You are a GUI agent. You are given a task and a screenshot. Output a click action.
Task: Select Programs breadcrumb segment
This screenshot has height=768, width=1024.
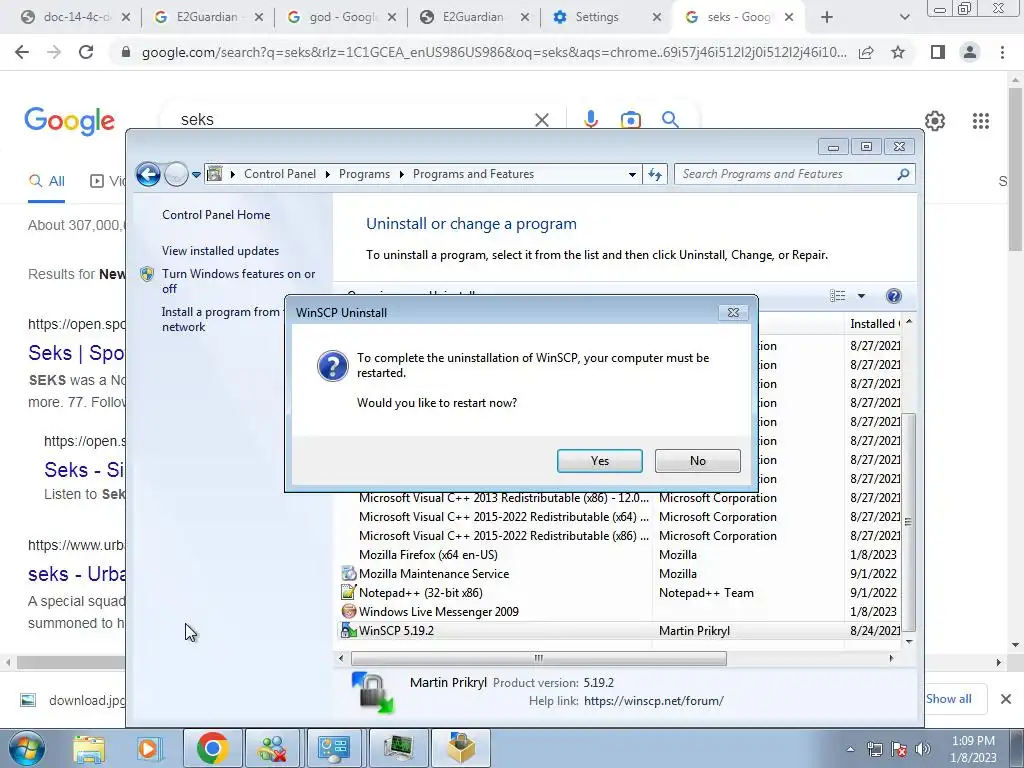(x=364, y=174)
